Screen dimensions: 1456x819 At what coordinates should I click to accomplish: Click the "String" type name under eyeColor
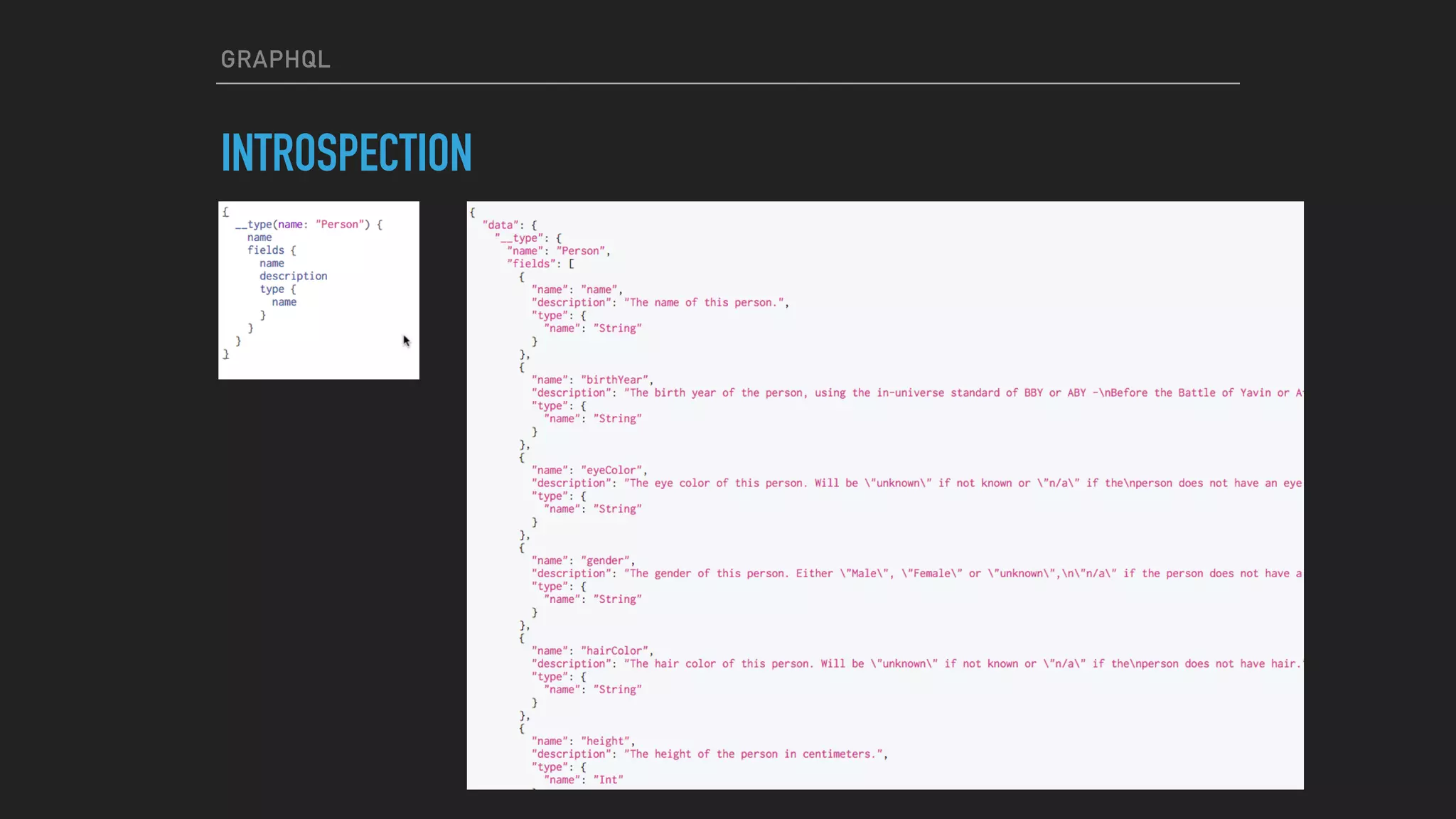pos(617,509)
